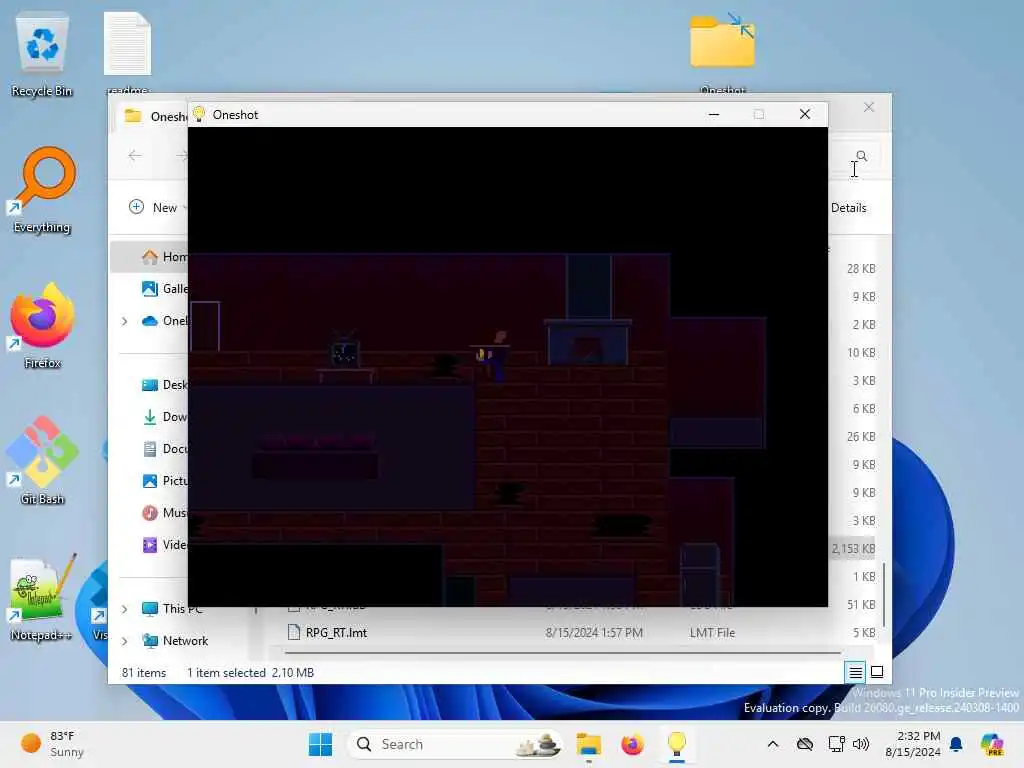The width and height of the screenshot is (1024, 768).
Task: Launch the Everything search shortcut
Action: pyautogui.click(x=42, y=189)
